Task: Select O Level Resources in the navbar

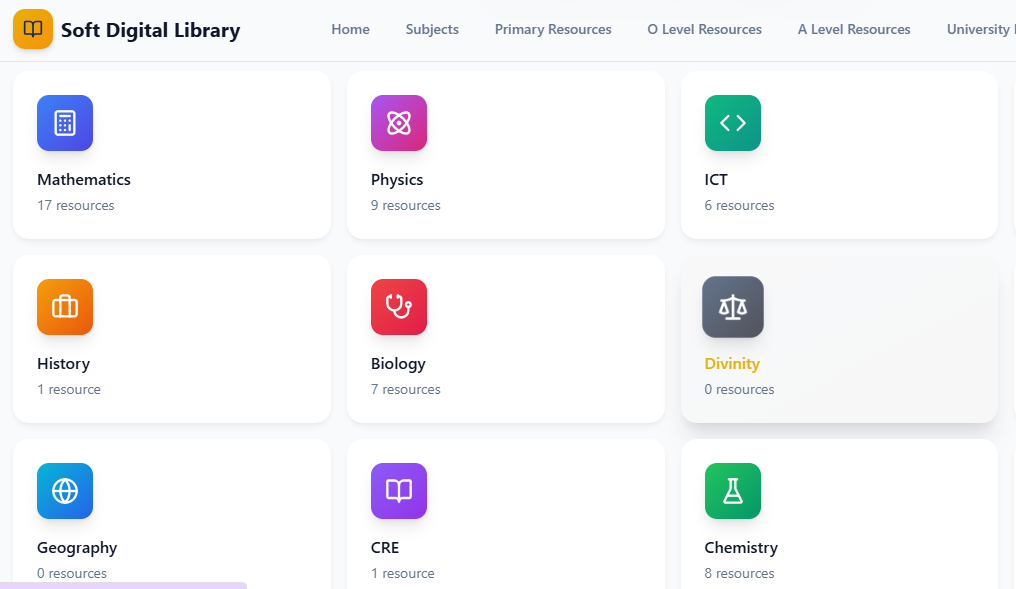Action: [x=704, y=29]
